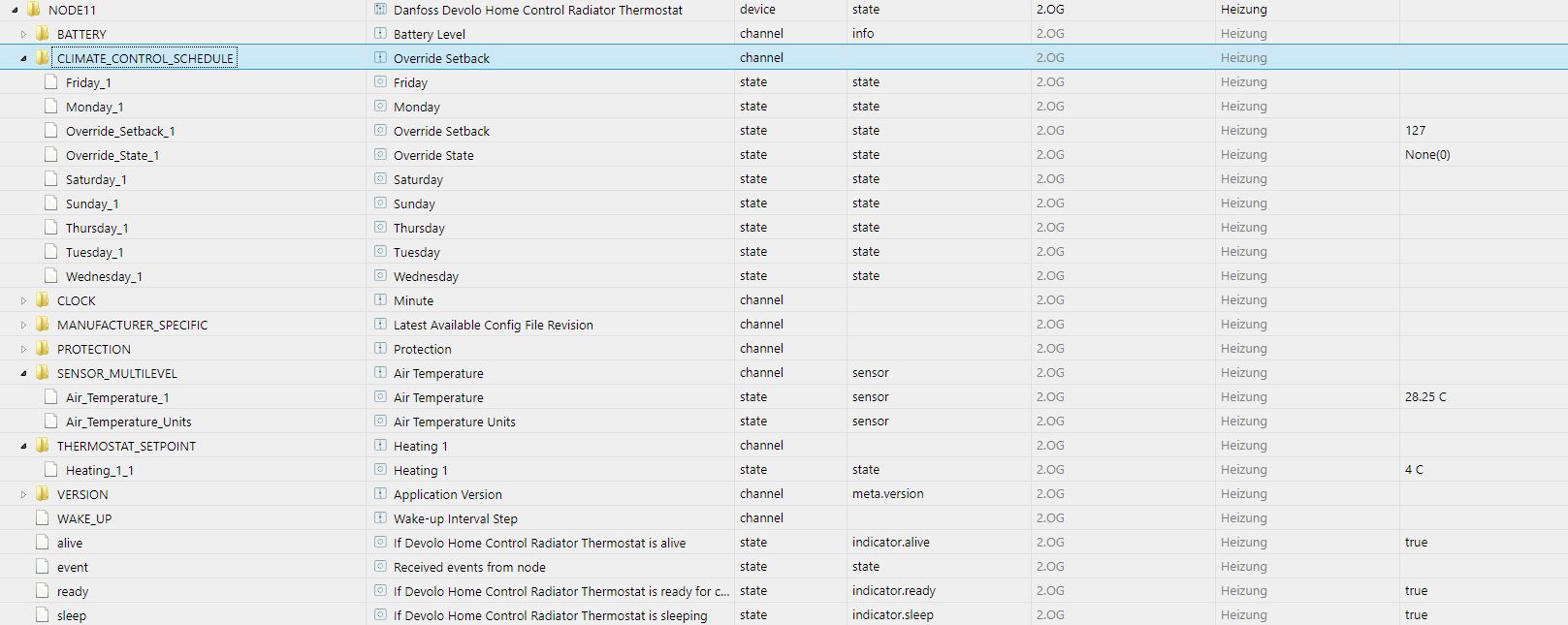Expand the PROTECTION folder
The width and height of the screenshot is (1568, 625).
click(x=24, y=349)
